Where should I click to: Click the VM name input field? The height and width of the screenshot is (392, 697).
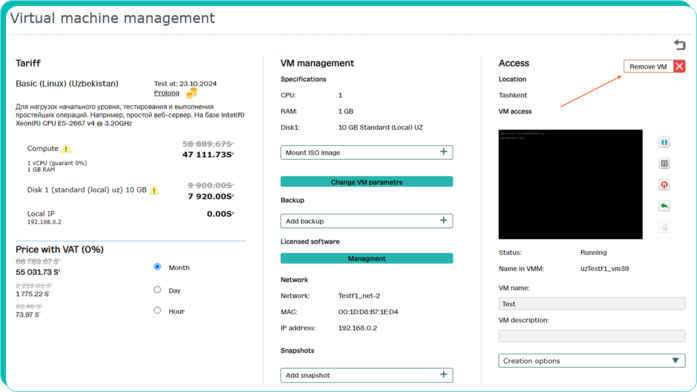(x=592, y=304)
